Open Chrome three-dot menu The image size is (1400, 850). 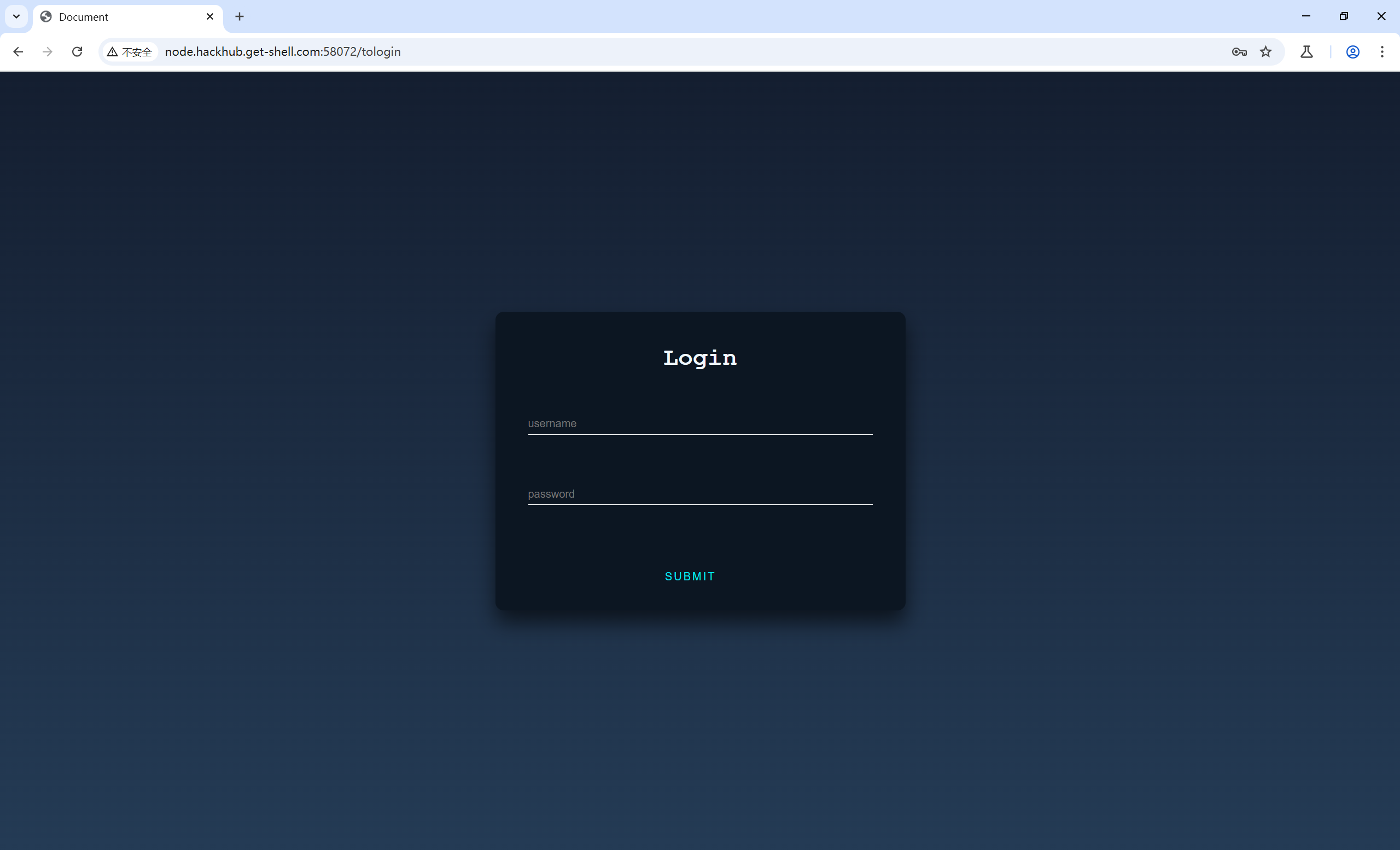pyautogui.click(x=1382, y=52)
